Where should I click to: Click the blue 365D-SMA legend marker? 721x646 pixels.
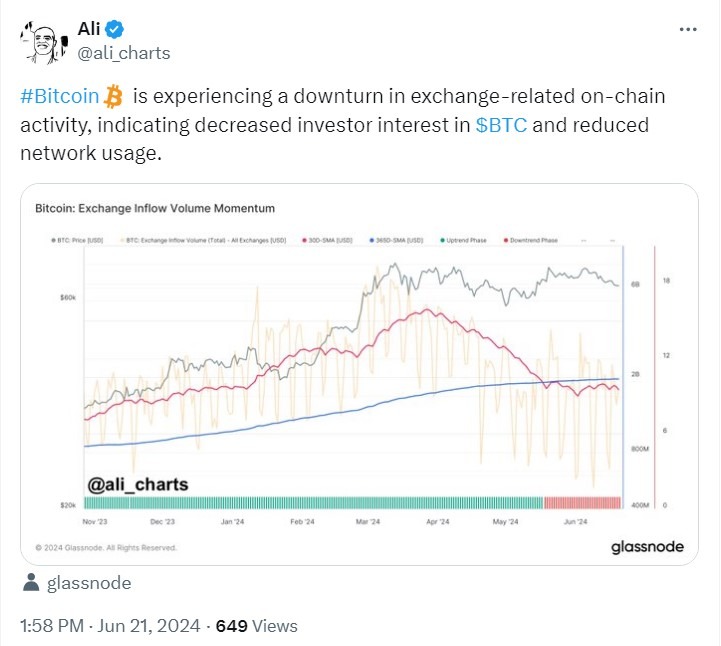pos(369,241)
